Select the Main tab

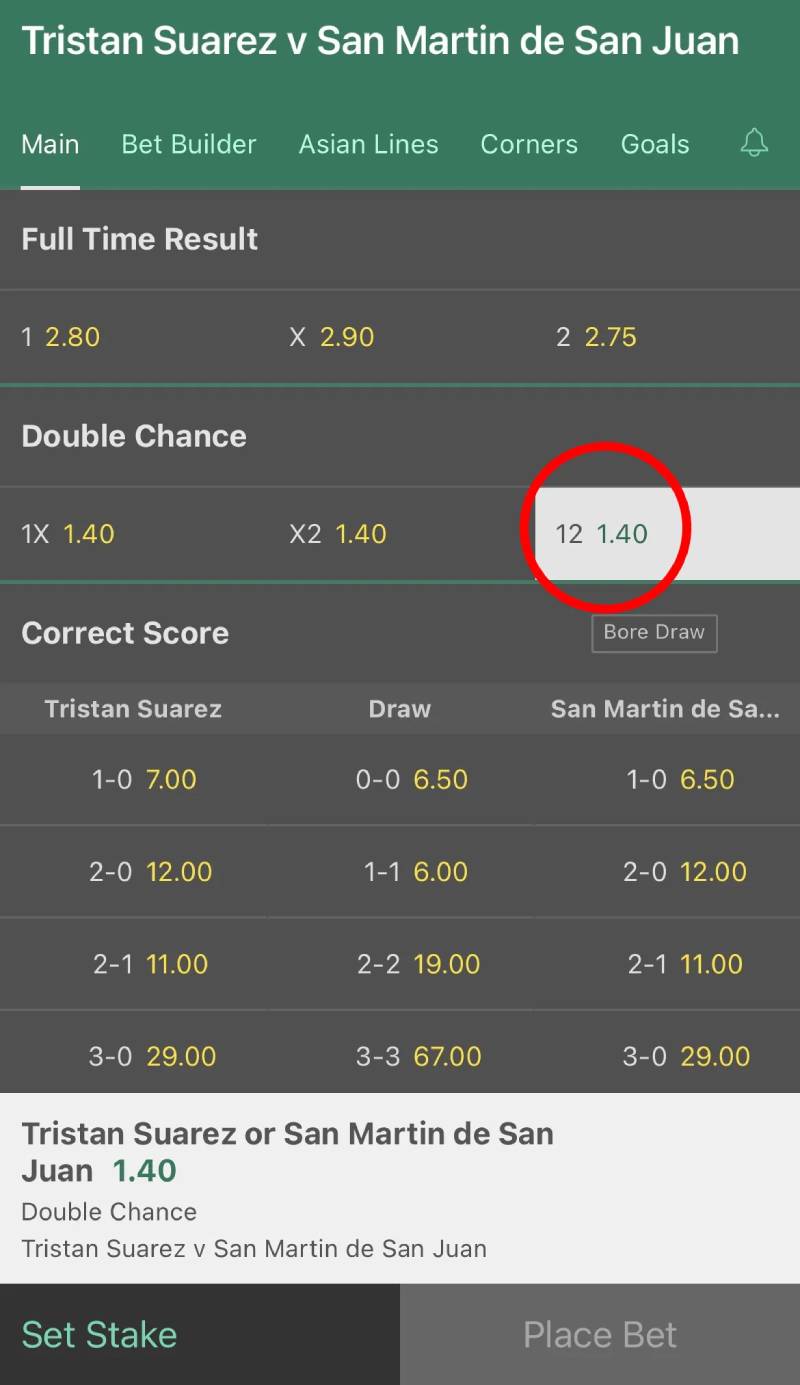50,143
